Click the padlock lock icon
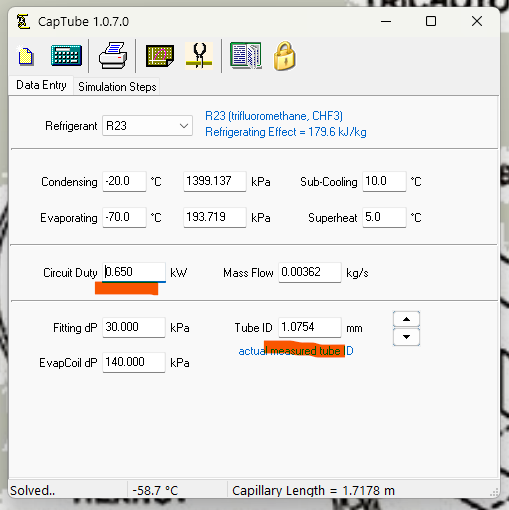The image size is (509, 510). point(284,56)
